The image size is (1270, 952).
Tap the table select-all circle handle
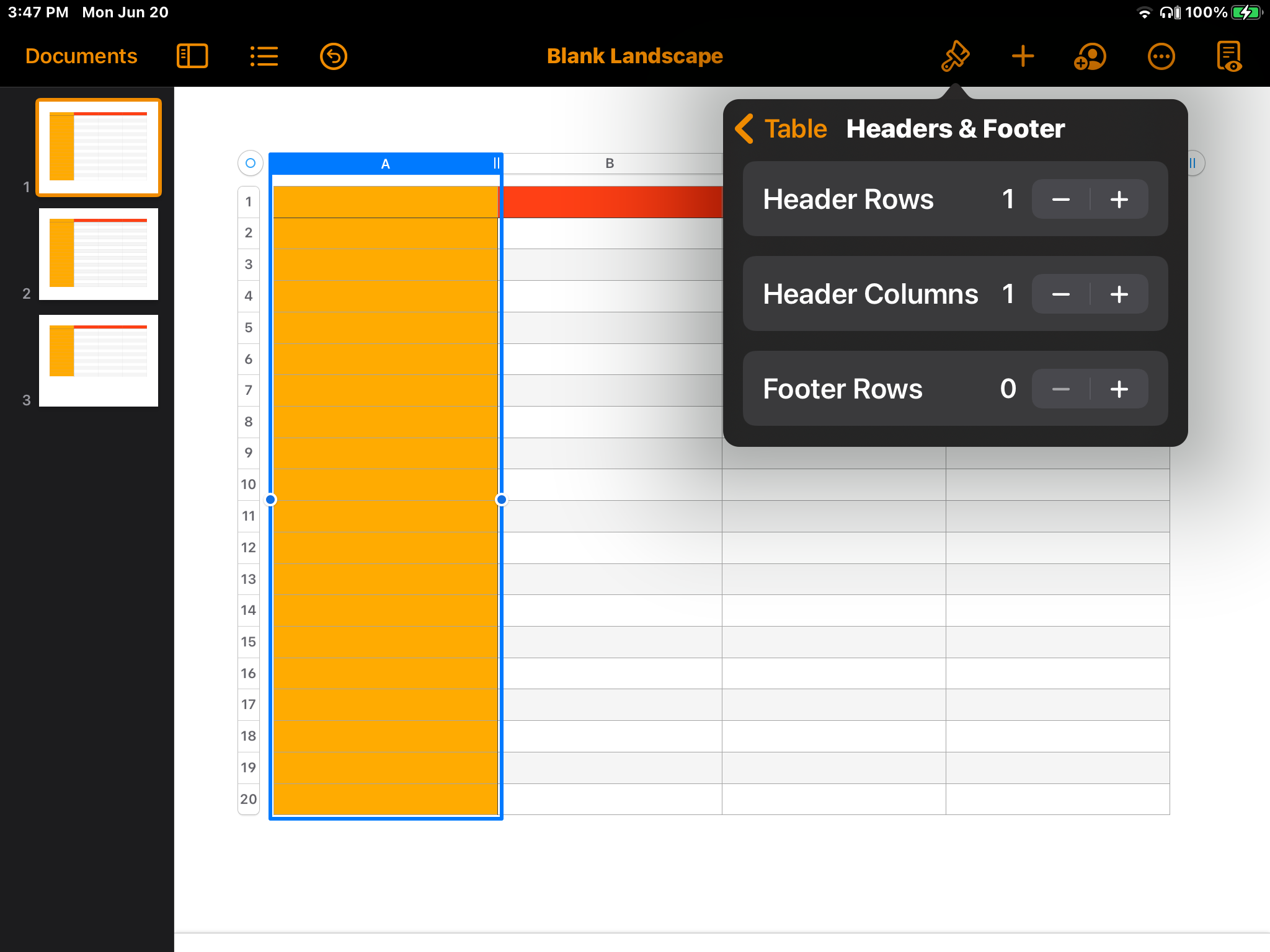tap(251, 164)
